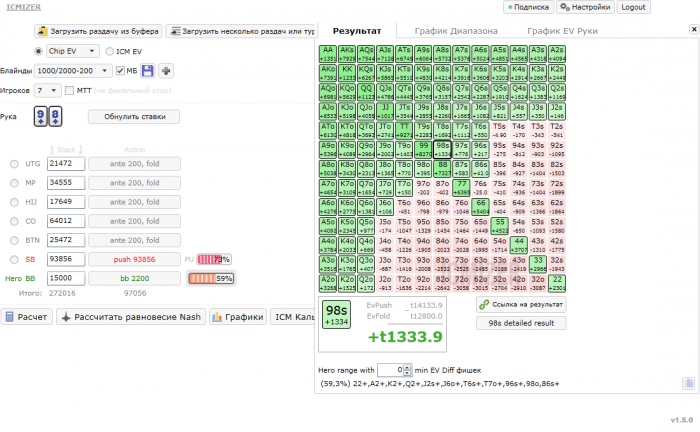The image size is (700, 432).
Task: Select the AA cell in hand grid
Action: click(x=328, y=54)
